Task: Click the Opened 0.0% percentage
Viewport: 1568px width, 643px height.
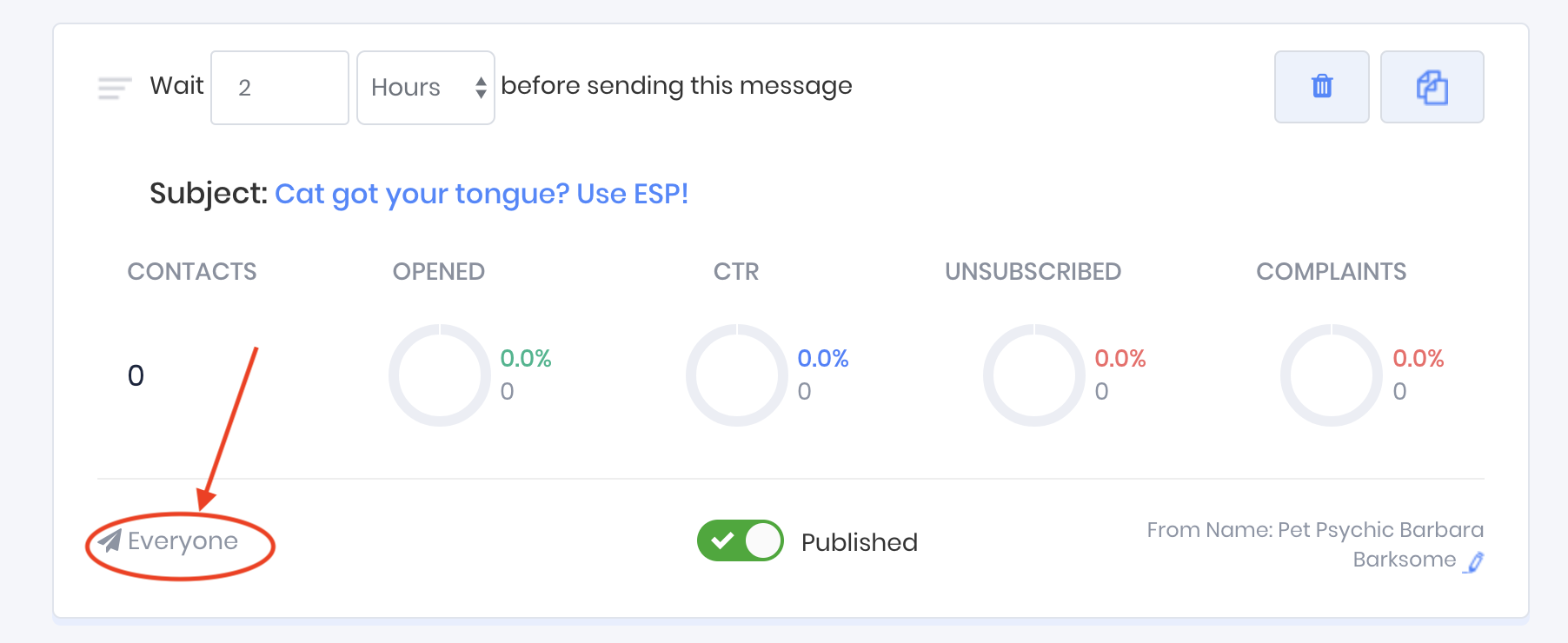Action: [x=526, y=358]
